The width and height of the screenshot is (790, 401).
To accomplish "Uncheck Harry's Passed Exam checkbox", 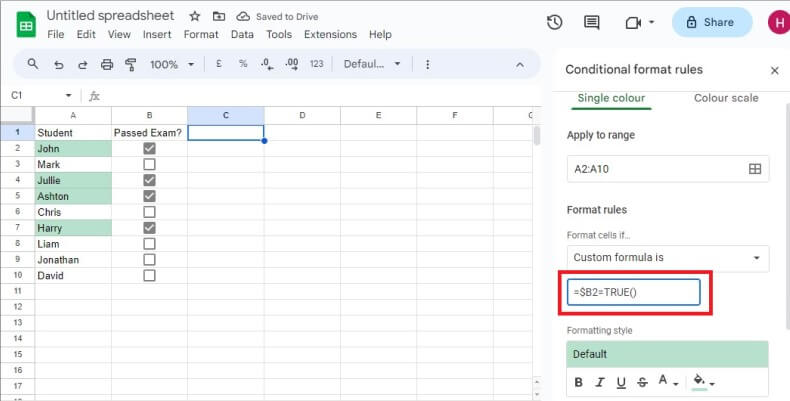I will [x=149, y=228].
